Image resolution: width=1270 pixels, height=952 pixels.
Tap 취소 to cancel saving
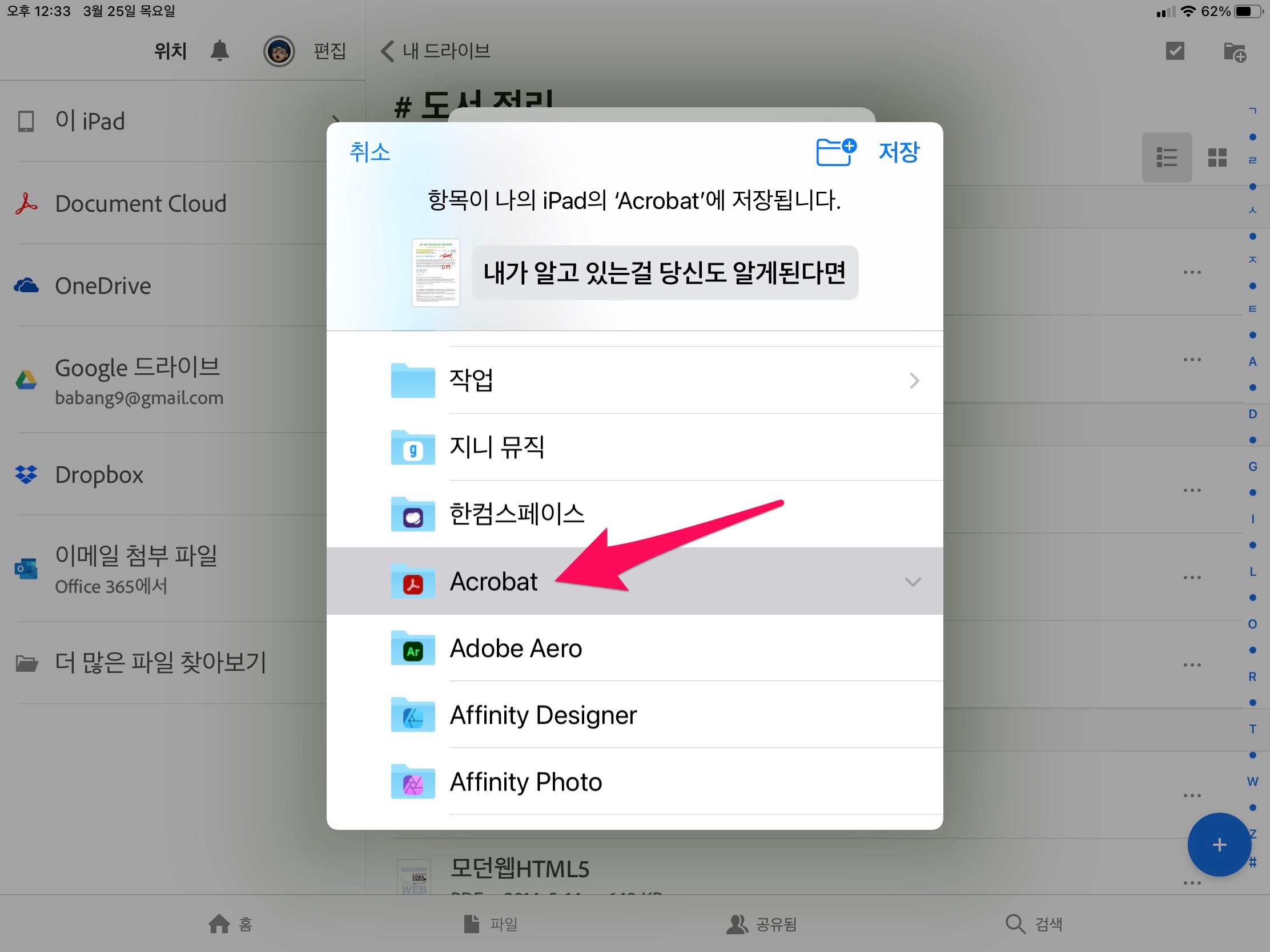click(x=369, y=152)
